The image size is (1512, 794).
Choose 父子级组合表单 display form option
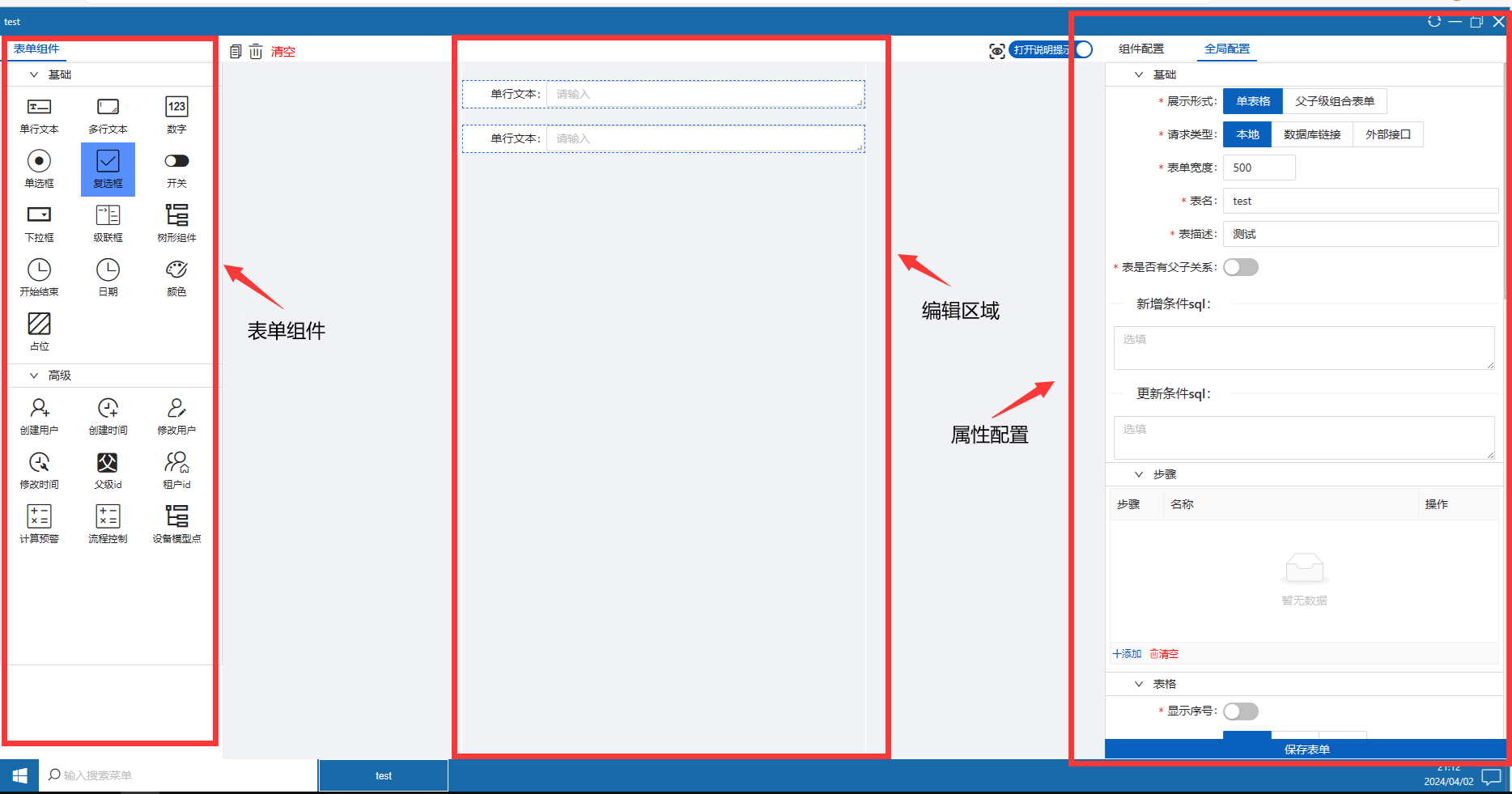[x=1335, y=101]
